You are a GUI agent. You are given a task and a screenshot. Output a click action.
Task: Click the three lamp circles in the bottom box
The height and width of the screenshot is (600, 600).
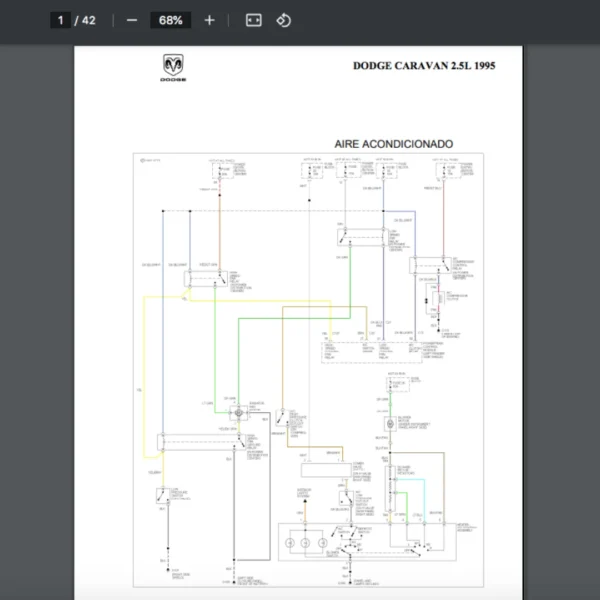point(306,543)
